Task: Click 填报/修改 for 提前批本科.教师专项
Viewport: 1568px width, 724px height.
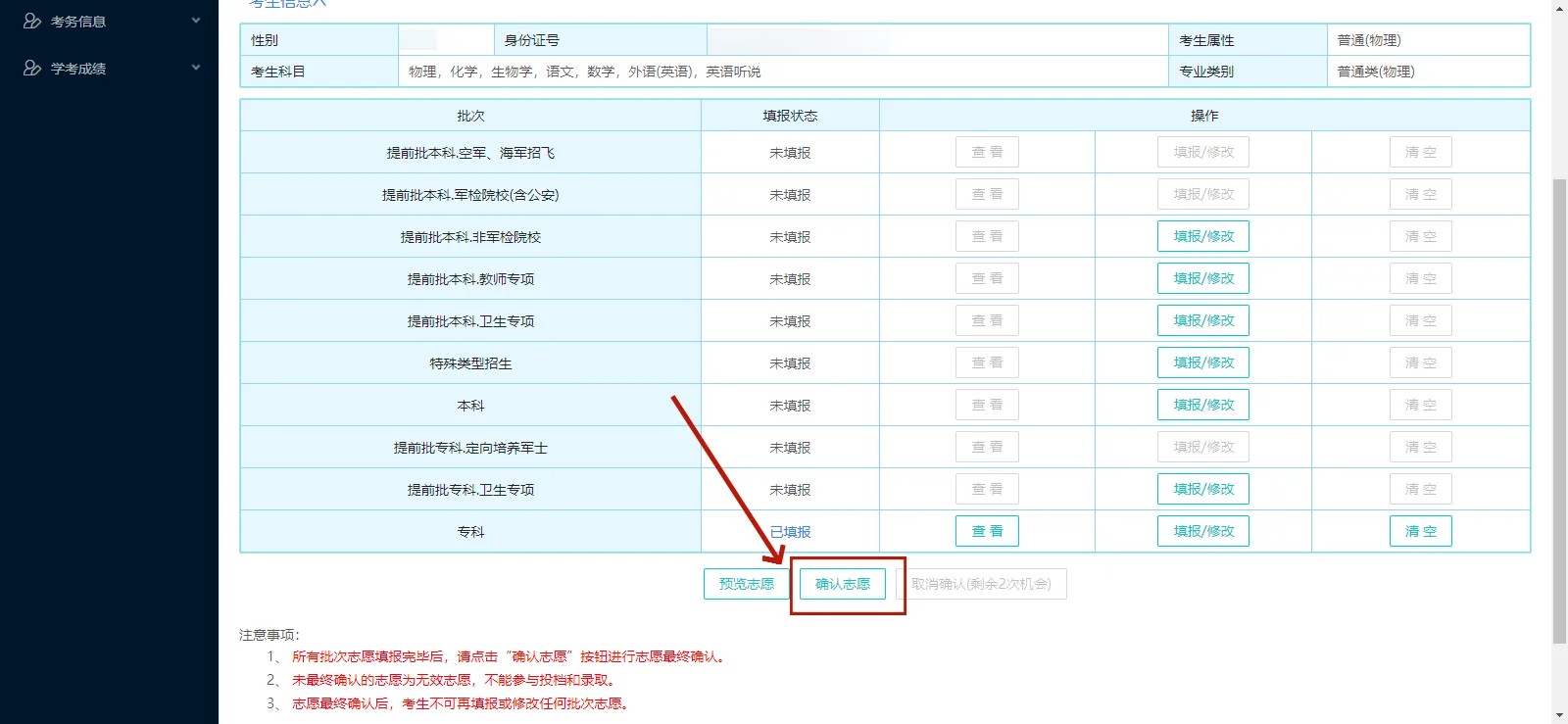Action: pos(1203,278)
